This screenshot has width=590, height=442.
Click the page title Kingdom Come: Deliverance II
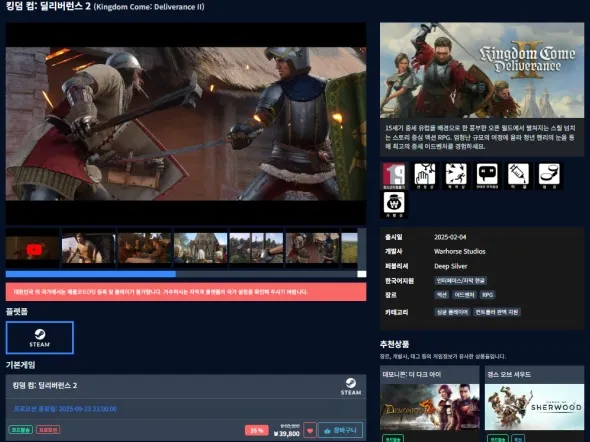105,6
